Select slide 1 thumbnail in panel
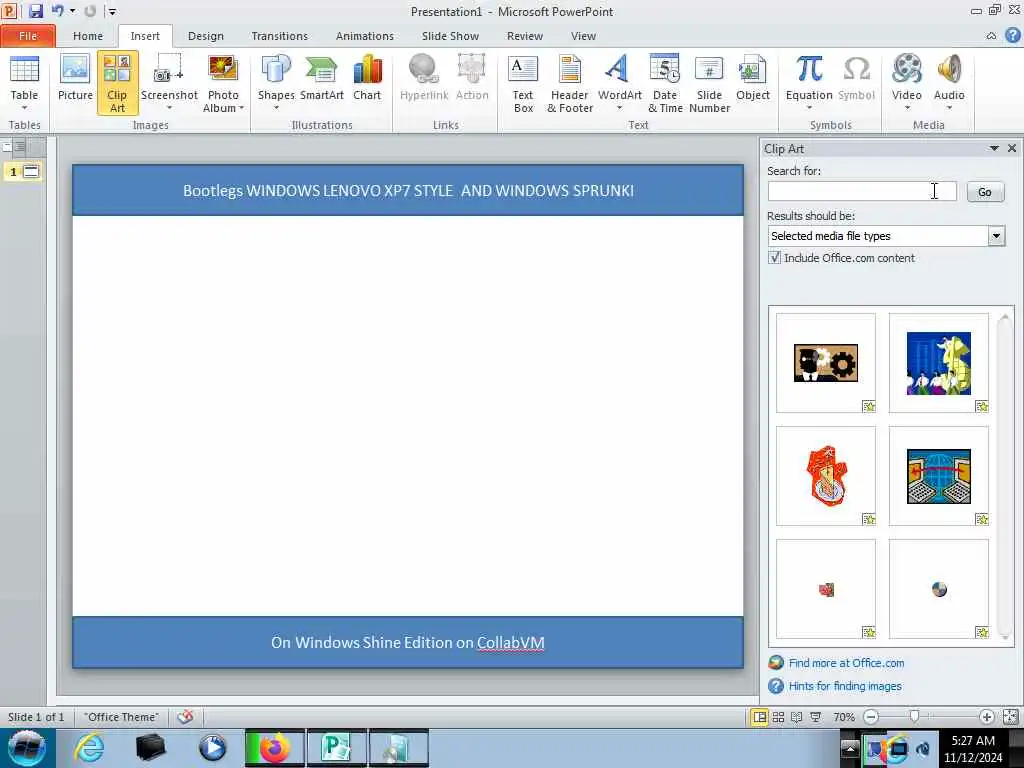The width and height of the screenshot is (1024, 768). (24, 172)
